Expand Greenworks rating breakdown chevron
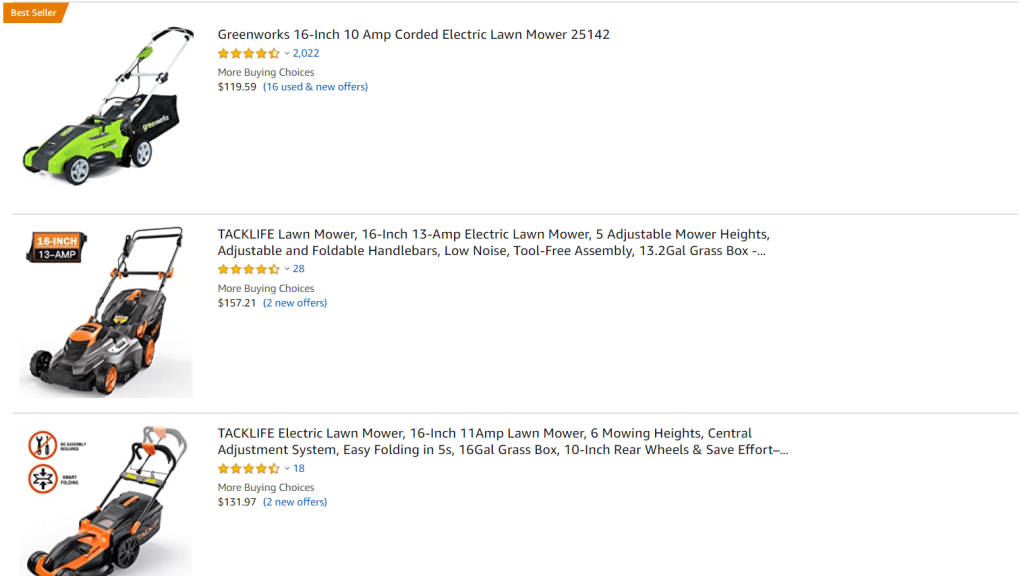Screen dimensions: 1024x576 click(287, 54)
